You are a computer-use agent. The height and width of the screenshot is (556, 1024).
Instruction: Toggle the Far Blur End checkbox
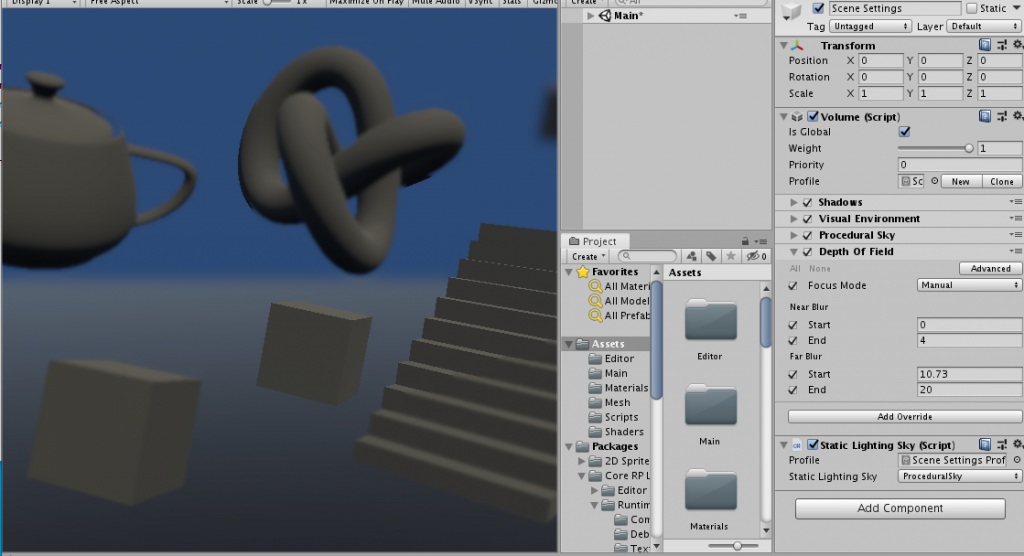[x=793, y=390]
